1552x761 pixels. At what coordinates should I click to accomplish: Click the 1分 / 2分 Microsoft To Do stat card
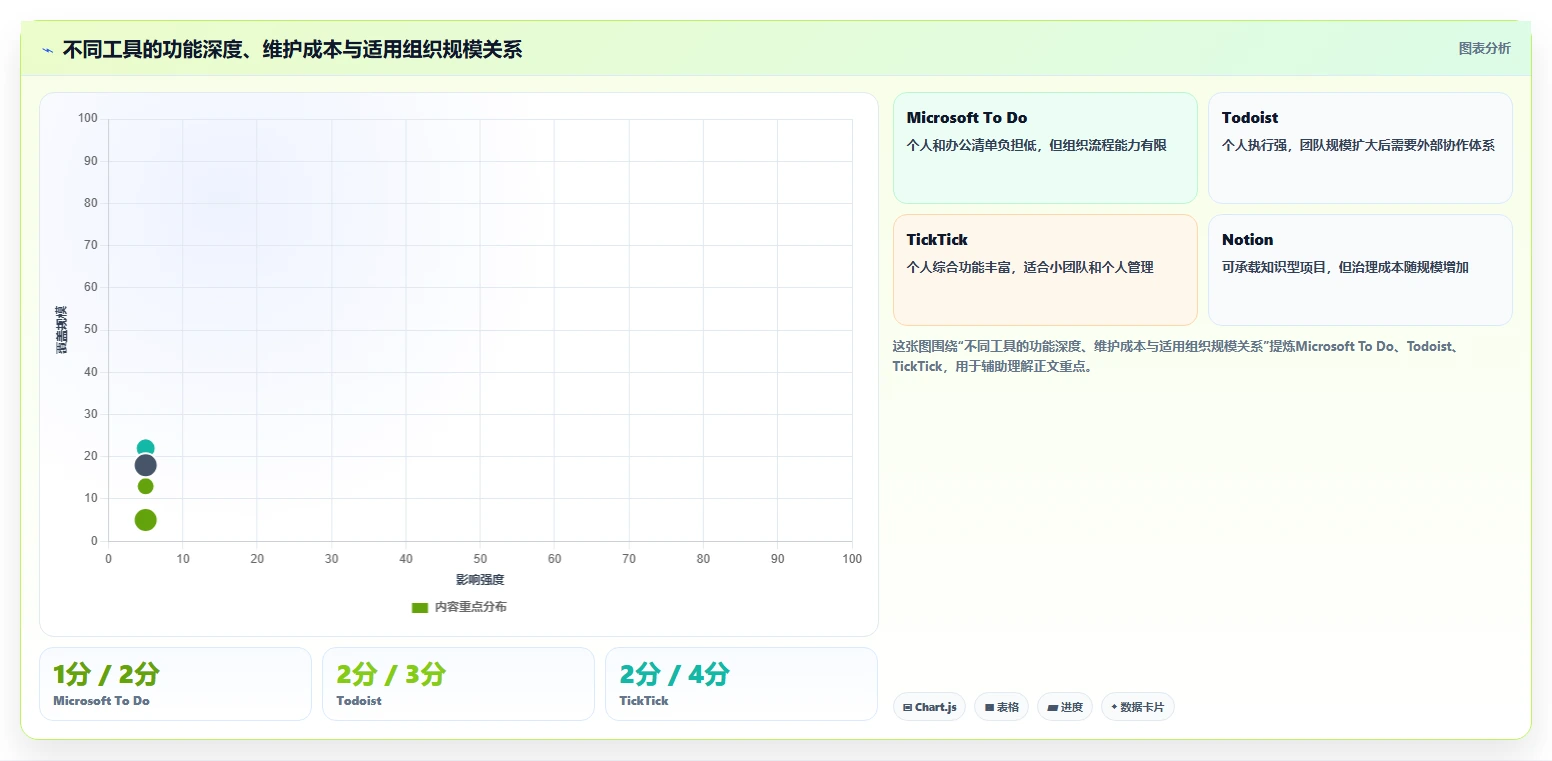coord(175,684)
